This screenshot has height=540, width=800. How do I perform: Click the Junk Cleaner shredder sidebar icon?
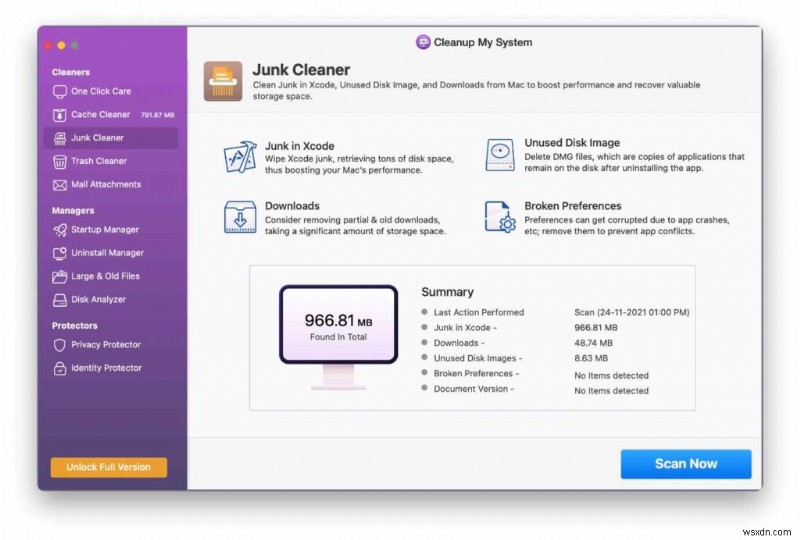[60, 138]
